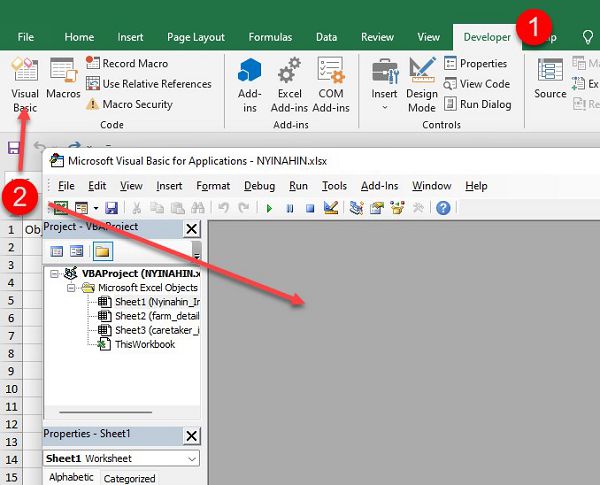
Task: Open the Visual Basic editor button
Action: (x=25, y=84)
